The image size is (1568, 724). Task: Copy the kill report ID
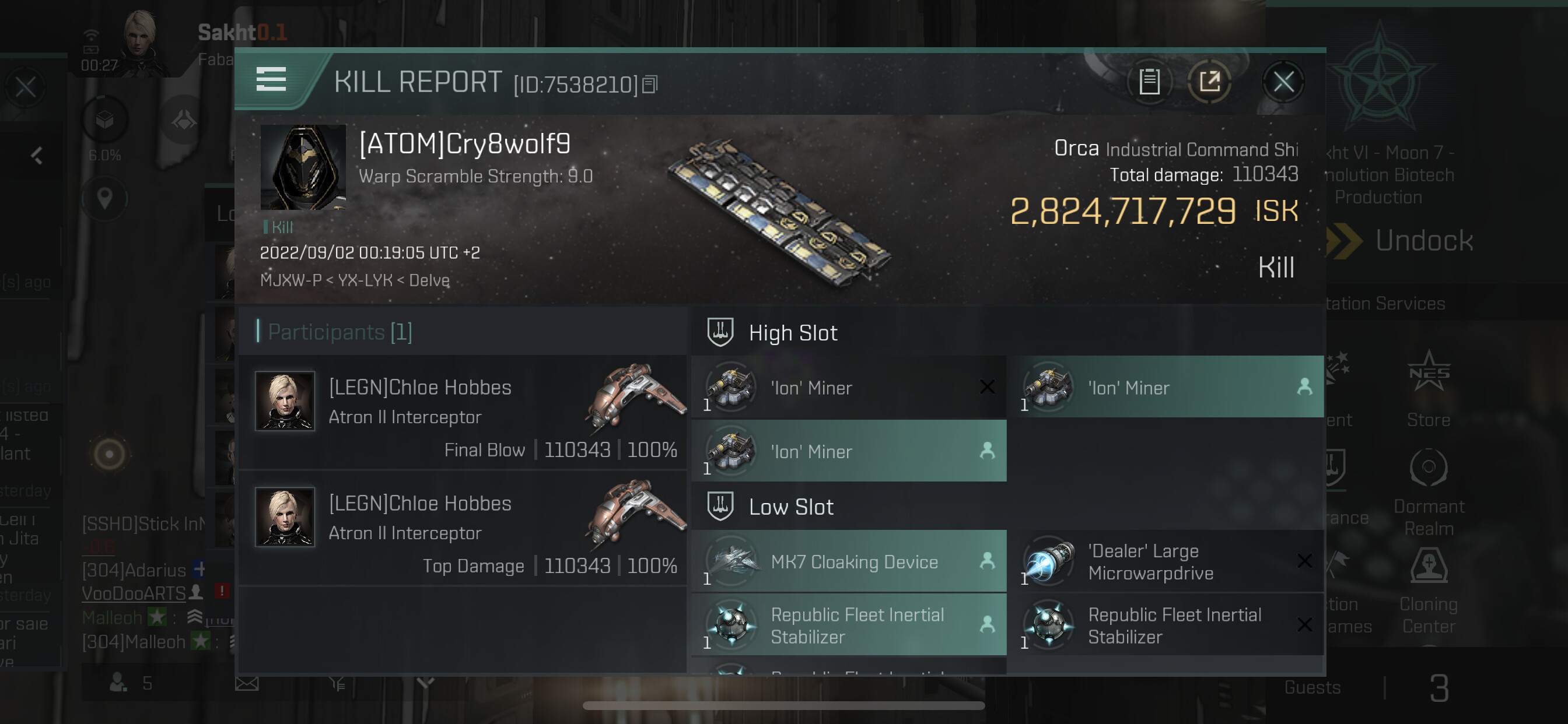[650, 85]
